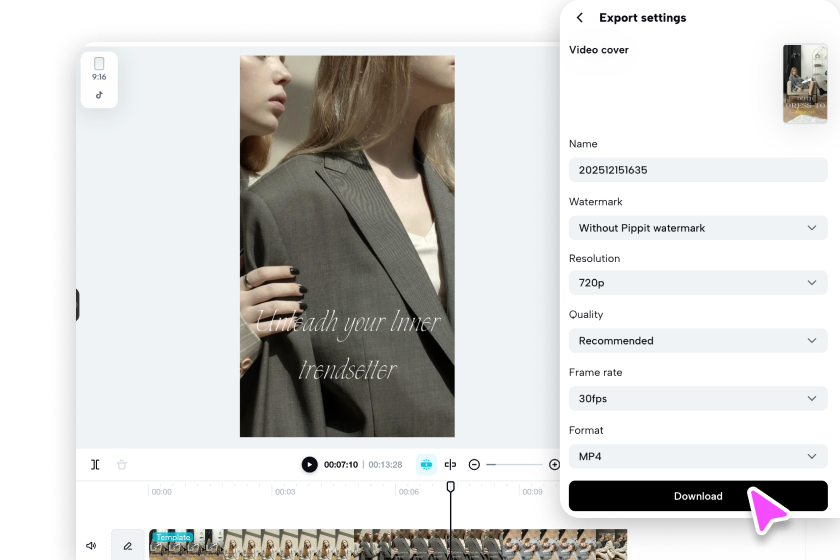Select the 9:16 aspect ratio icon
This screenshot has height=560, width=840.
(x=99, y=68)
